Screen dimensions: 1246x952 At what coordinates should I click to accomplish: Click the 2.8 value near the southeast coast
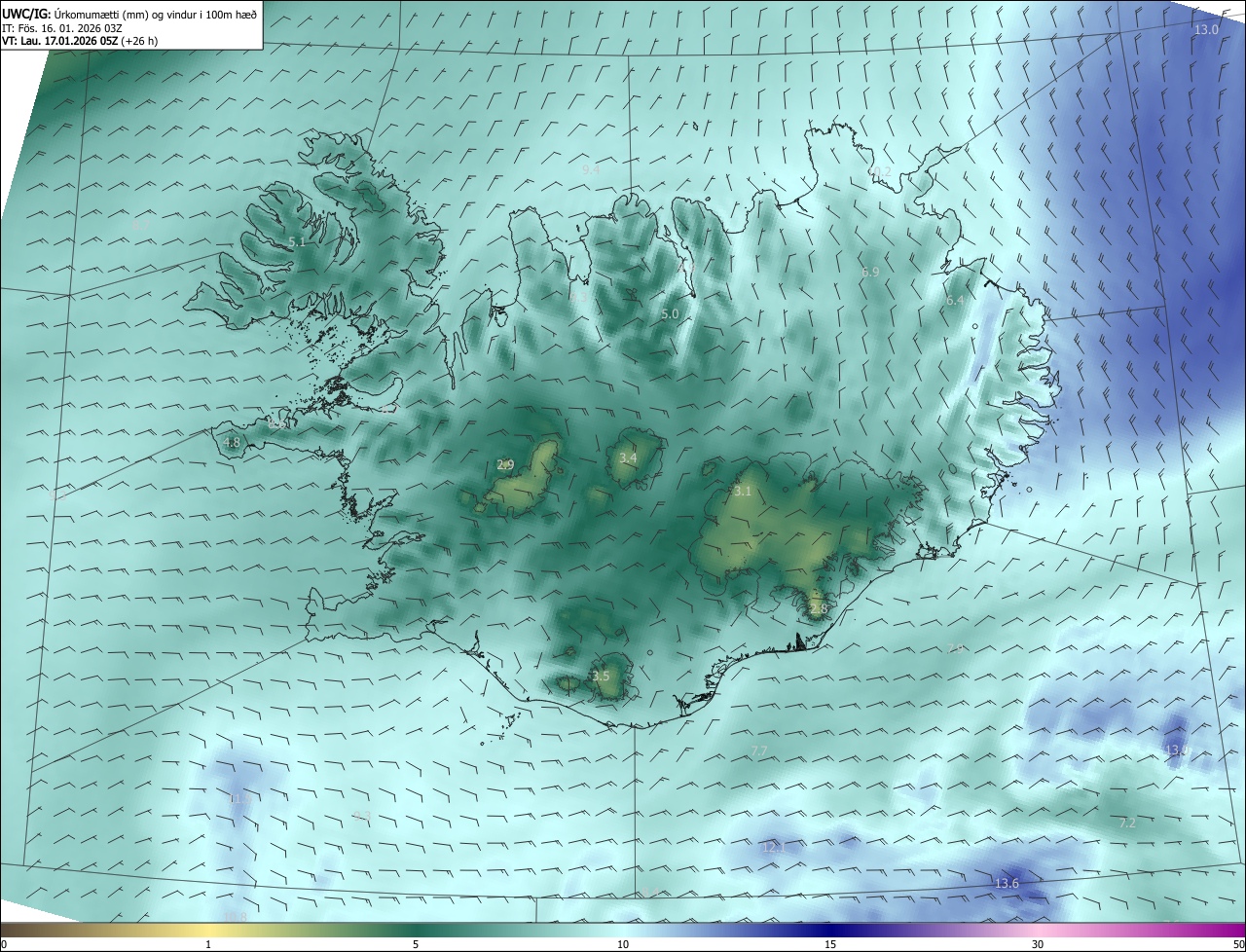coord(818,609)
